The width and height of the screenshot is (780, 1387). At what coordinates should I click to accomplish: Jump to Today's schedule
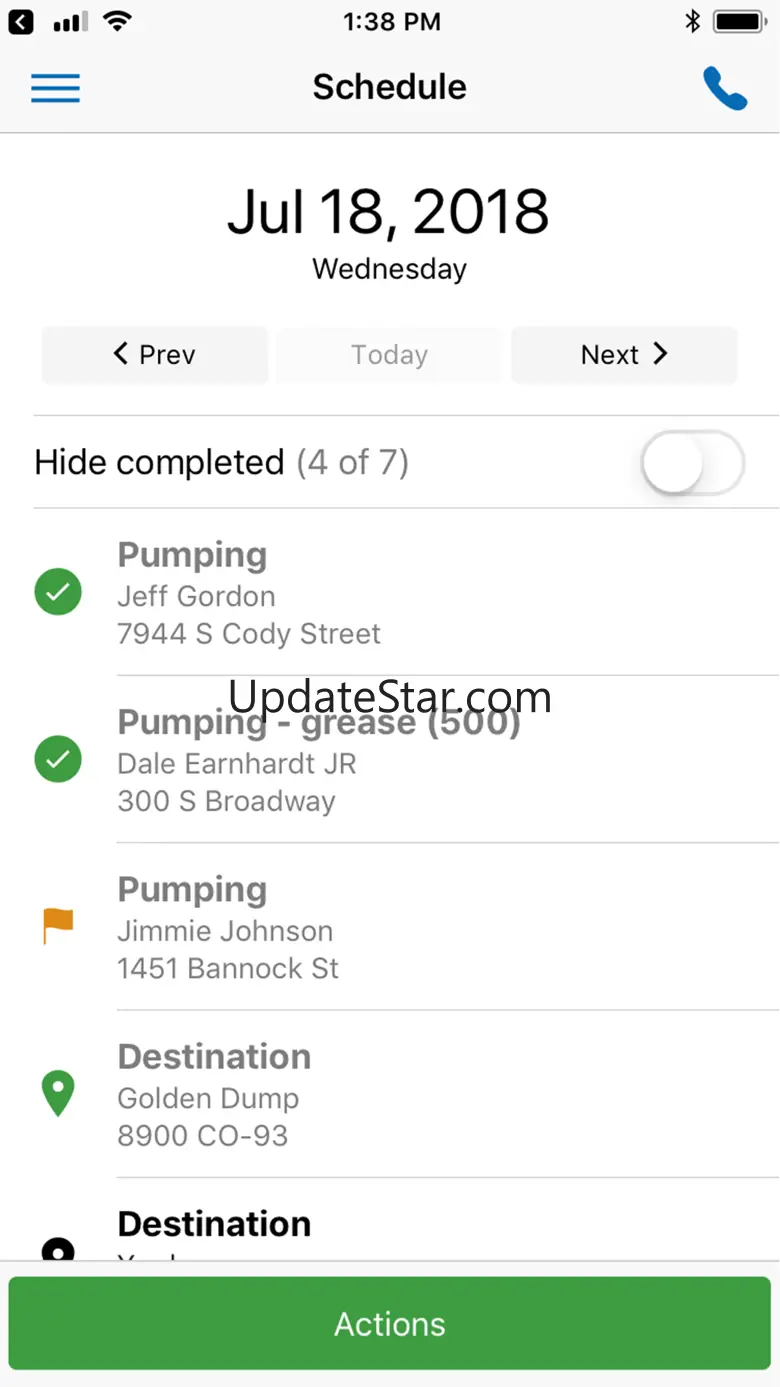[389, 355]
